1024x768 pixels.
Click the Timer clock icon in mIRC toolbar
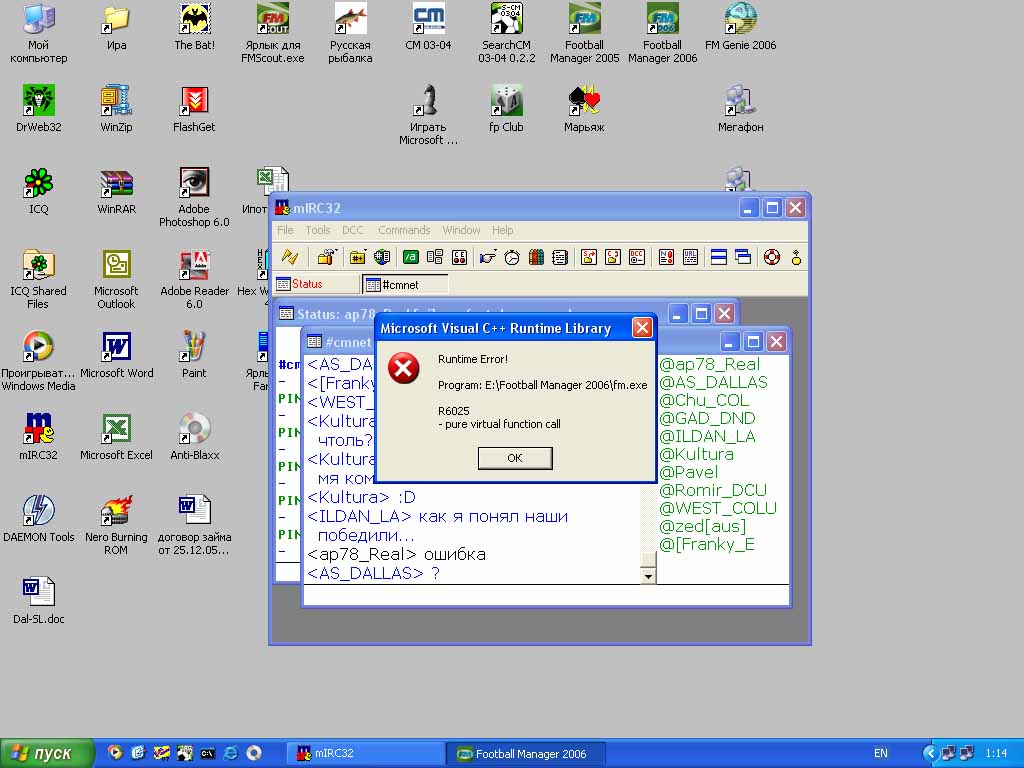tap(511, 257)
